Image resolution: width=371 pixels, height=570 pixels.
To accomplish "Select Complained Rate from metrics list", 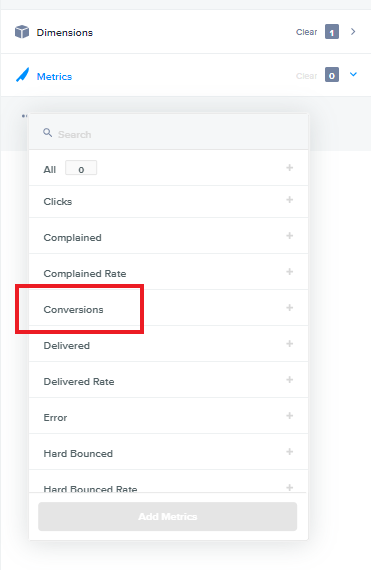I will [85, 274].
